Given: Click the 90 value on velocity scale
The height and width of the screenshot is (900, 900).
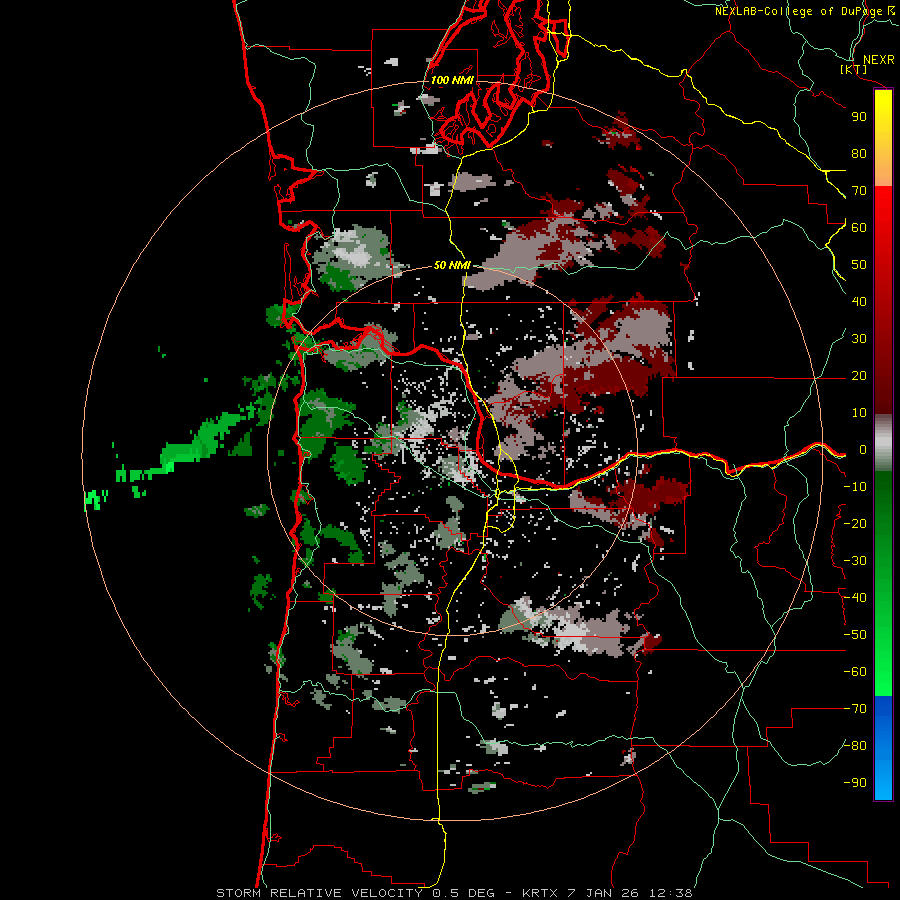Looking at the screenshot, I should pos(859,117).
